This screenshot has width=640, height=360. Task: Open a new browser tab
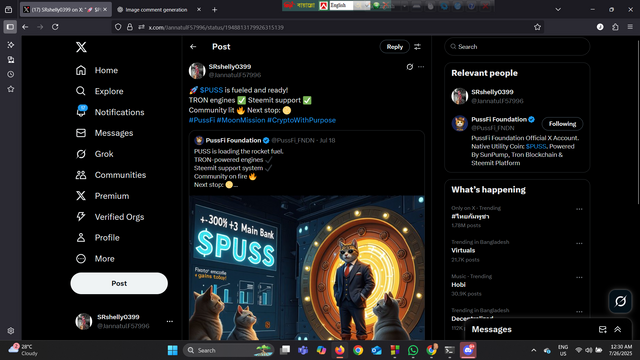pyautogui.click(x=214, y=9)
